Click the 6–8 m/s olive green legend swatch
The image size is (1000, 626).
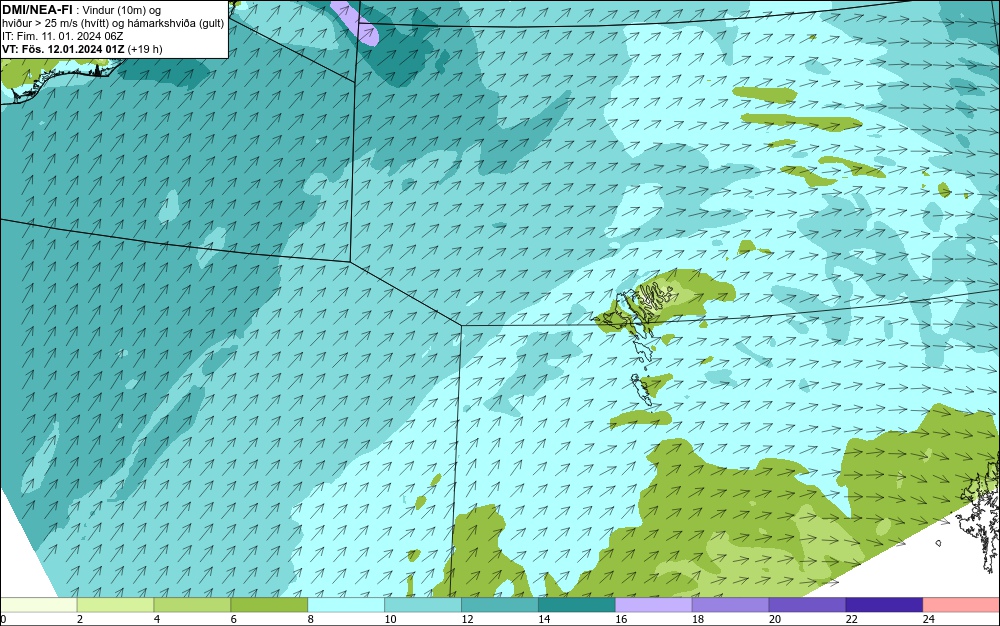(x=269, y=605)
